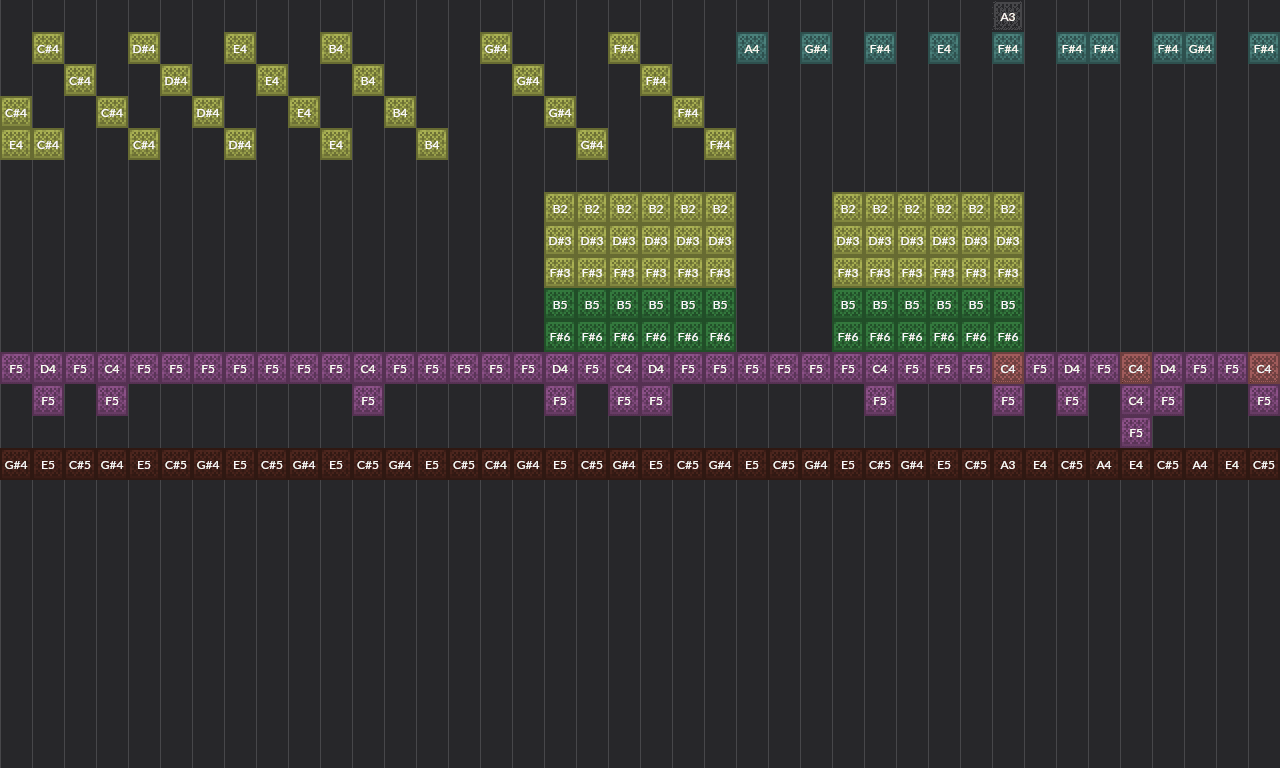Screen dimensions: 1280x768
Task: Select the purple D4 note next to it
Action: (47, 368)
